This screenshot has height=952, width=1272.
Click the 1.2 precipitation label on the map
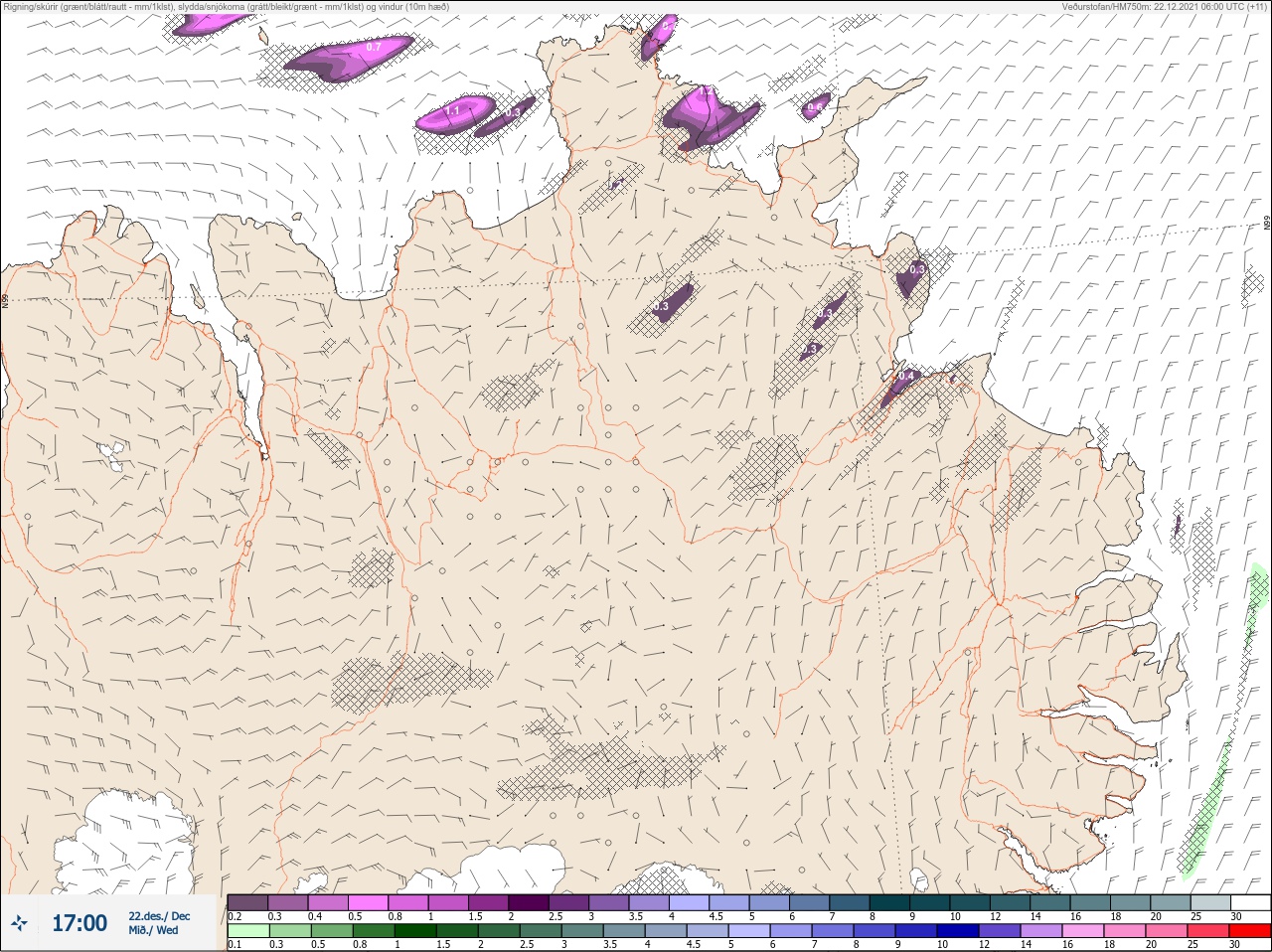[707, 91]
